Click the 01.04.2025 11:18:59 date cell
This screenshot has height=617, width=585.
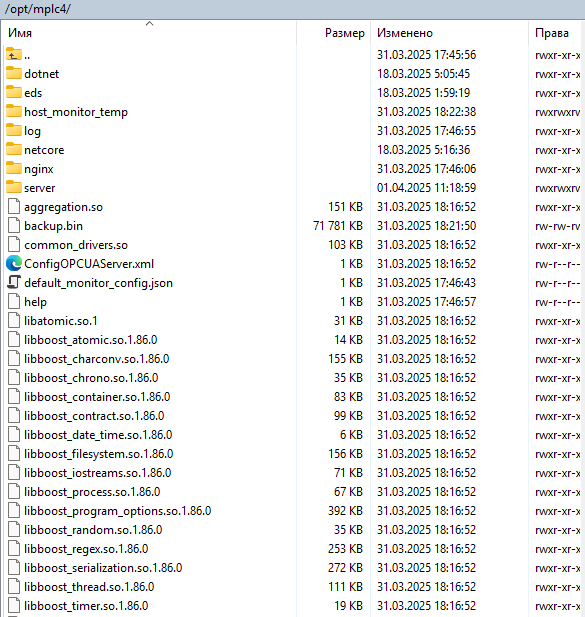pos(426,188)
